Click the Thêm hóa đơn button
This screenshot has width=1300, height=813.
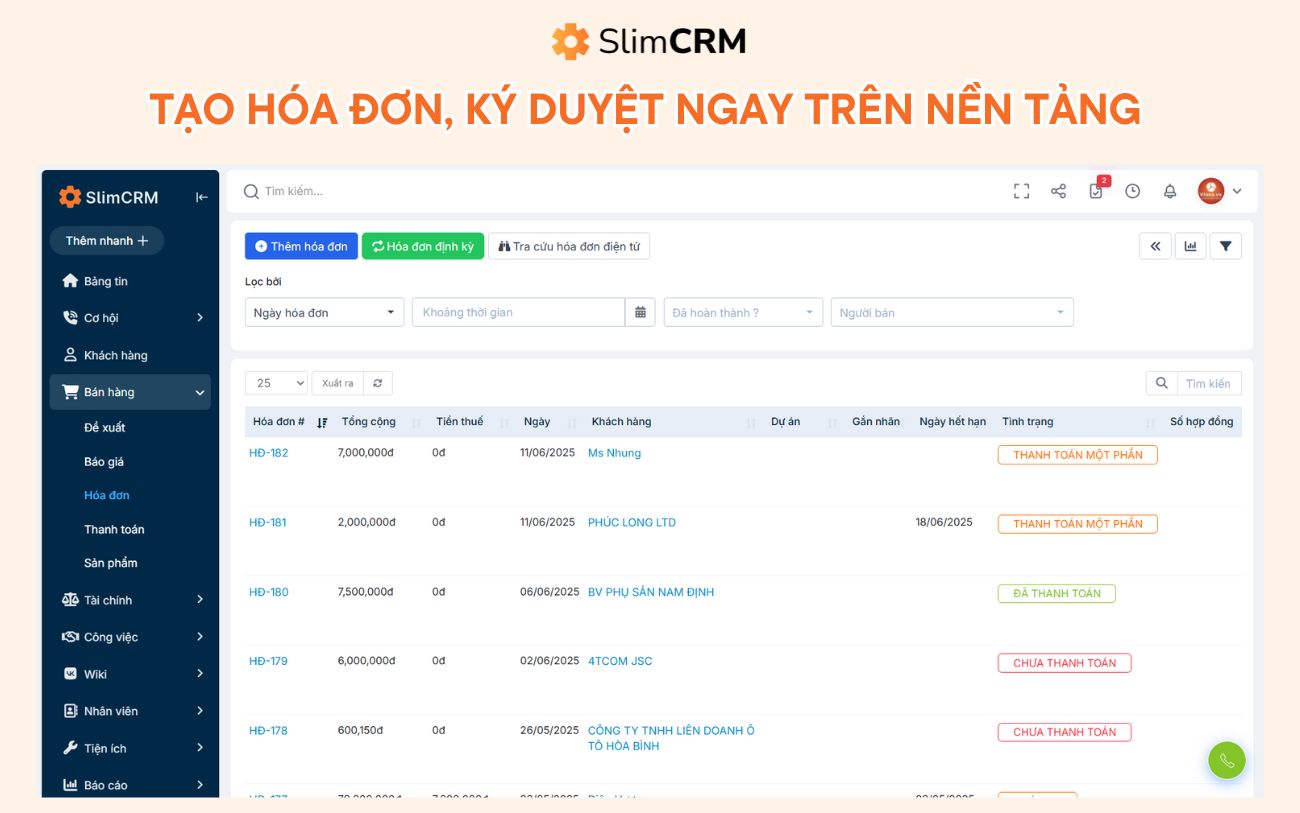click(x=301, y=245)
